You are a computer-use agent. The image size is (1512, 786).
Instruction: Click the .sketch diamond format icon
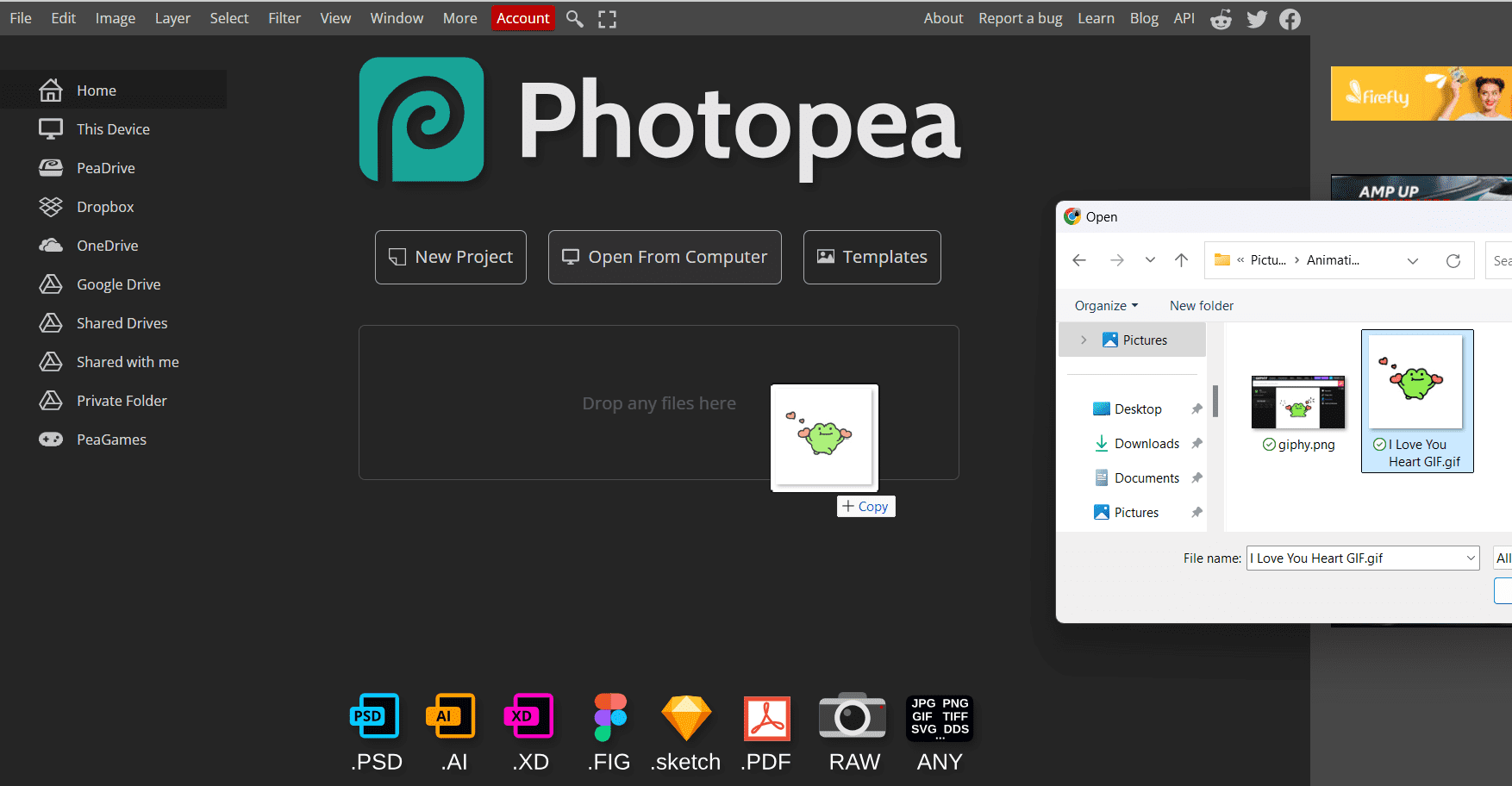click(x=686, y=717)
